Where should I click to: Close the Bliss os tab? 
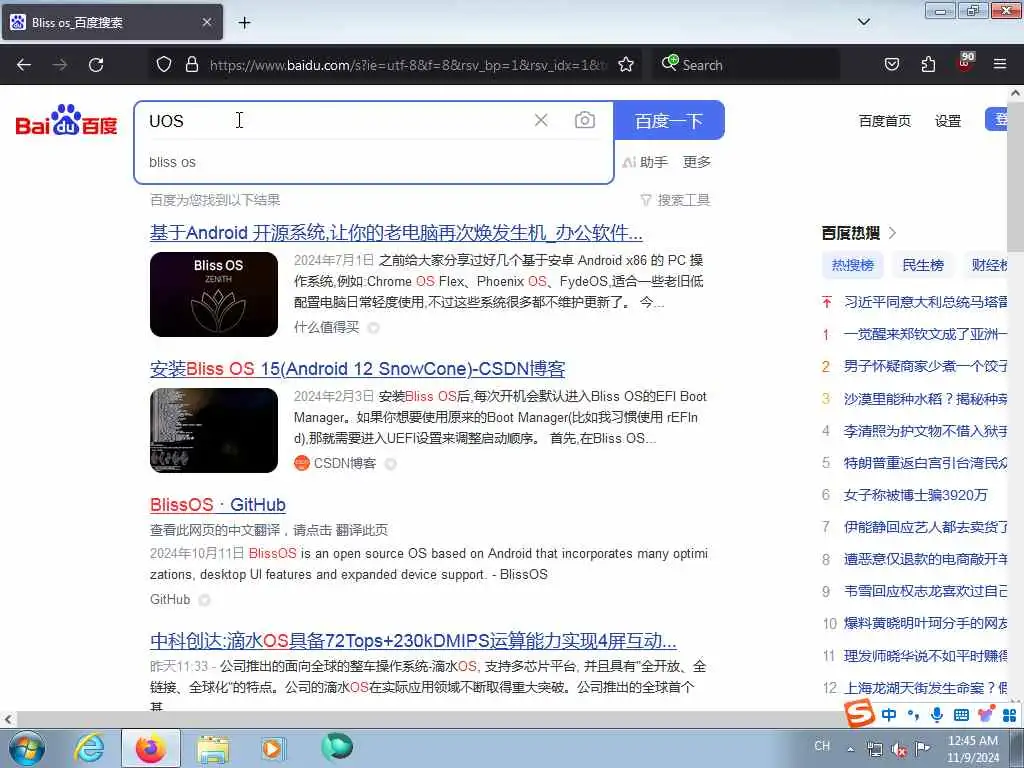(x=206, y=22)
